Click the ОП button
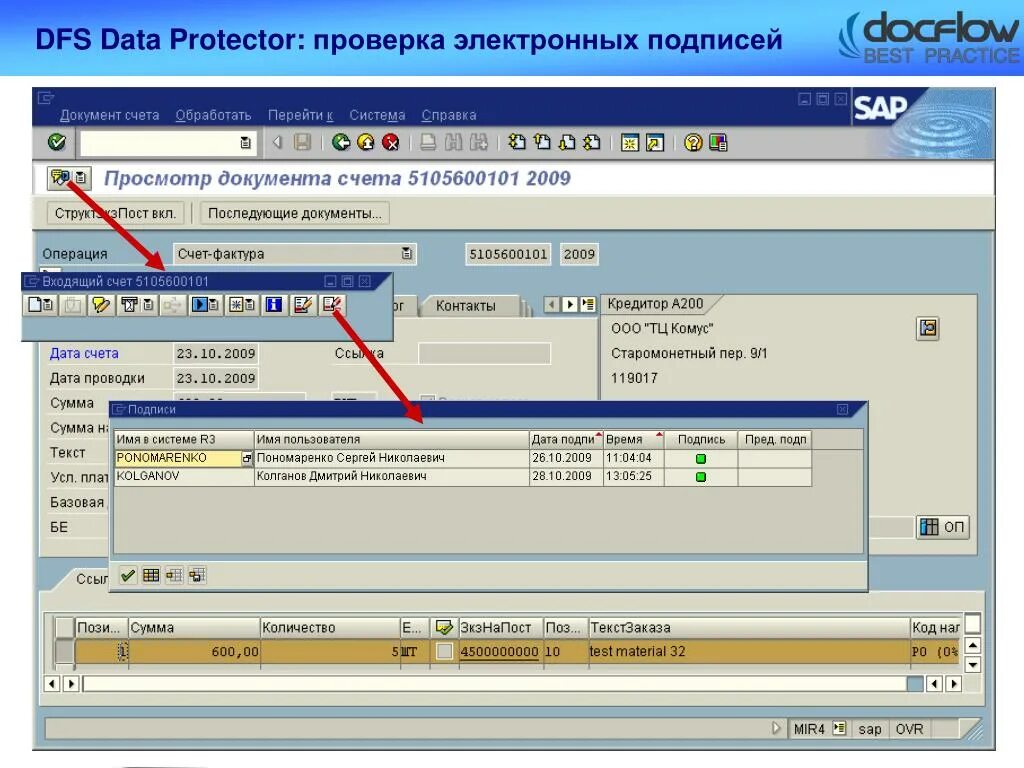 tap(942, 526)
